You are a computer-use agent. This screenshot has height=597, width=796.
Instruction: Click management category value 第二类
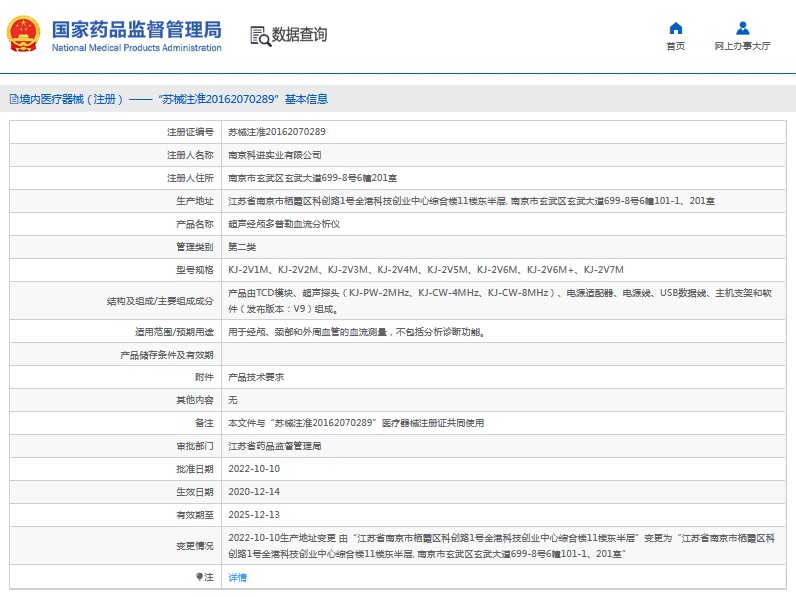click(242, 247)
